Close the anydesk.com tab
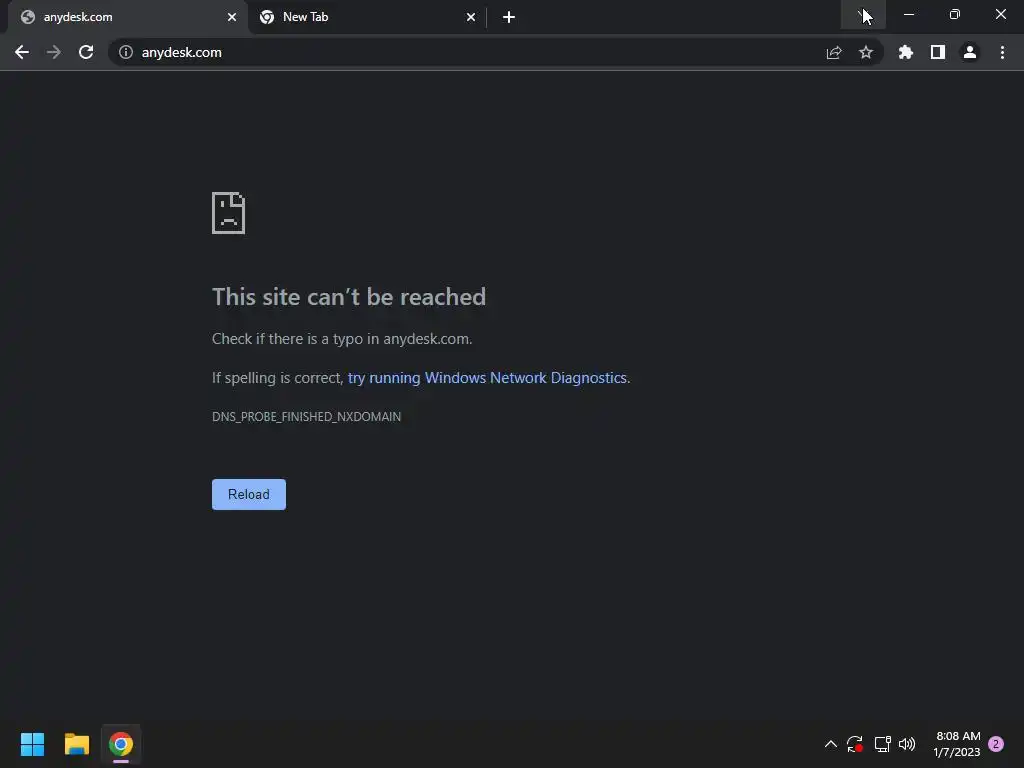This screenshot has width=1024, height=768. pyautogui.click(x=232, y=17)
